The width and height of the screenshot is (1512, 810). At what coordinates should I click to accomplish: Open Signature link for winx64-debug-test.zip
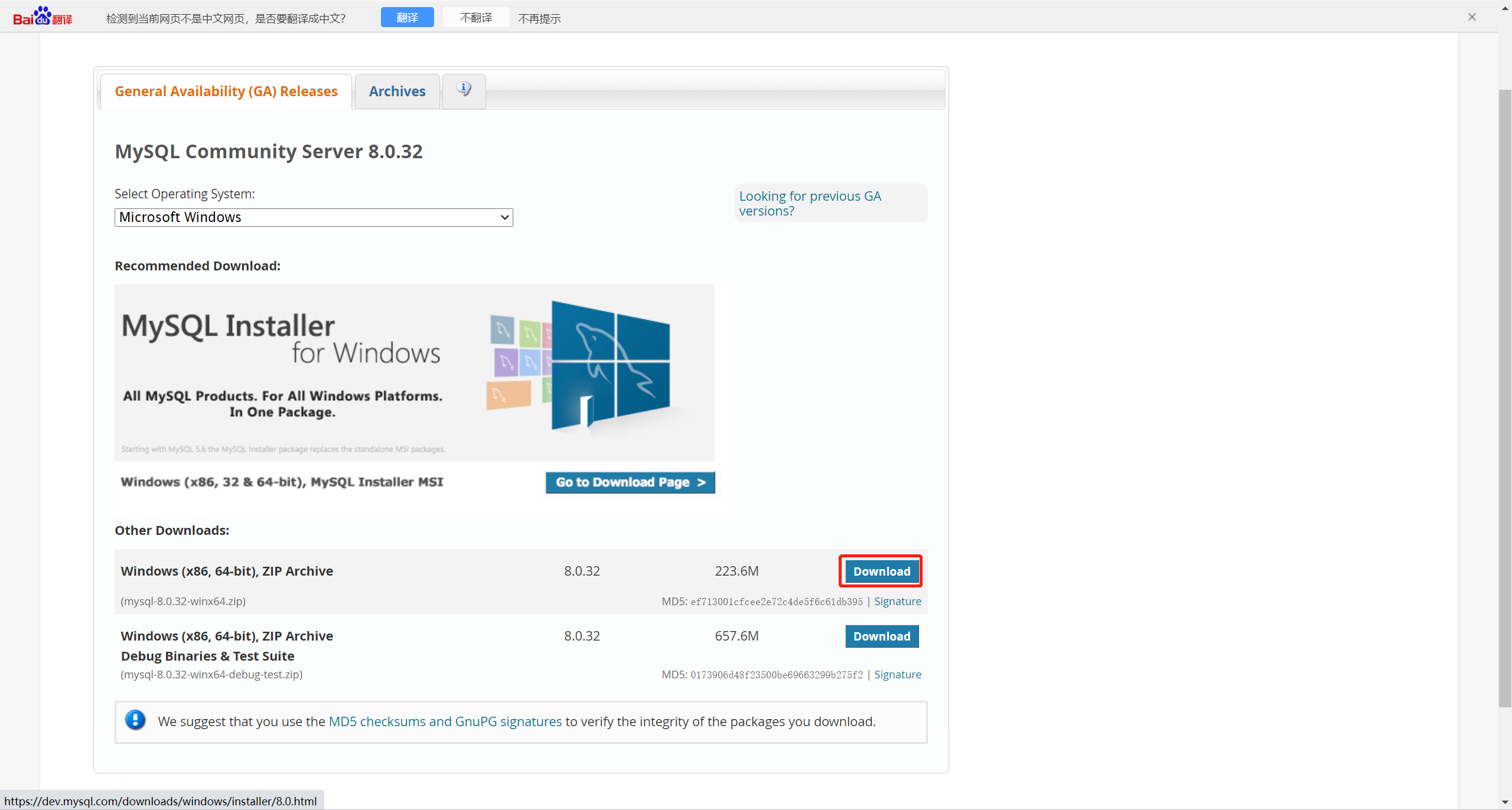click(x=897, y=674)
